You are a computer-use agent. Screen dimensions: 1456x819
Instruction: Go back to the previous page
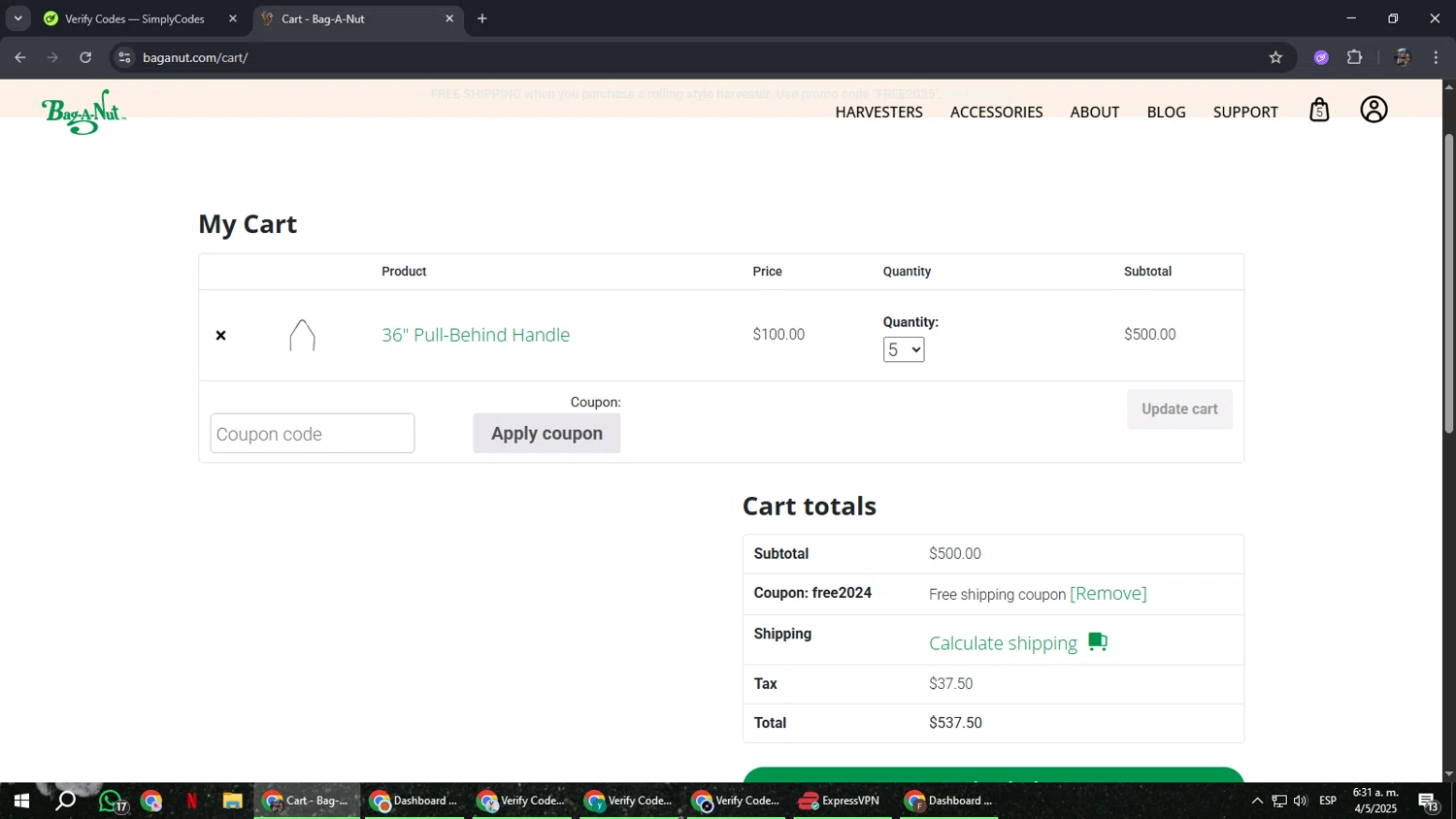click(20, 57)
